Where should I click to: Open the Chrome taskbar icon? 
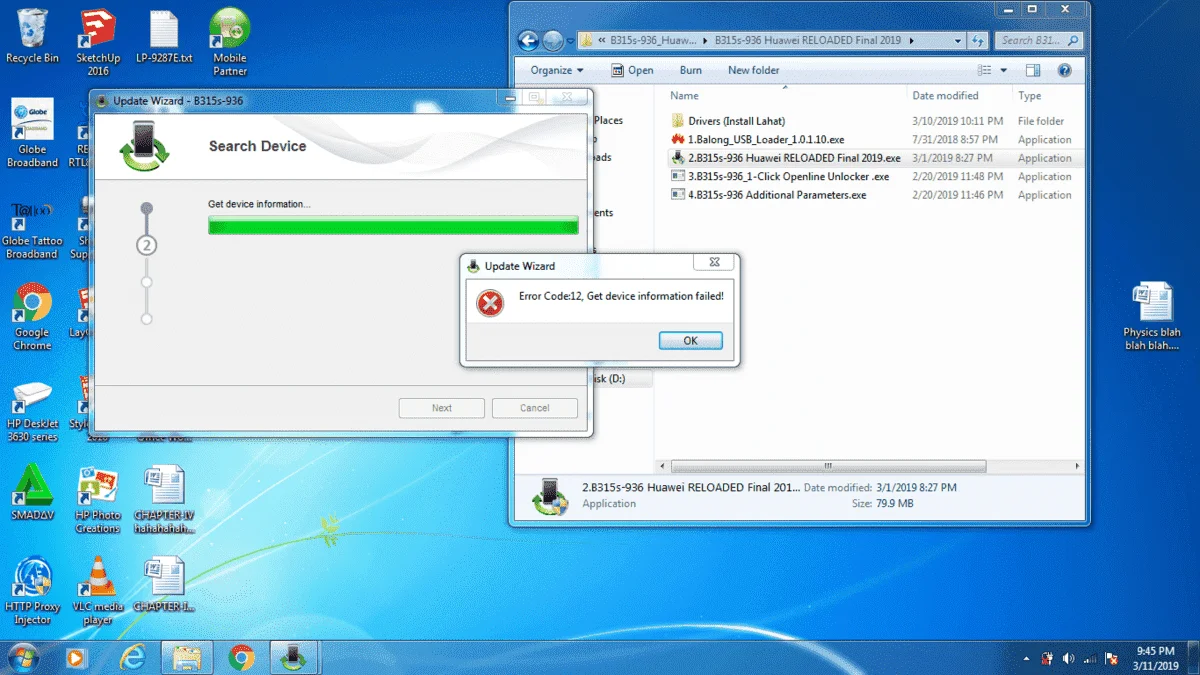click(x=241, y=657)
